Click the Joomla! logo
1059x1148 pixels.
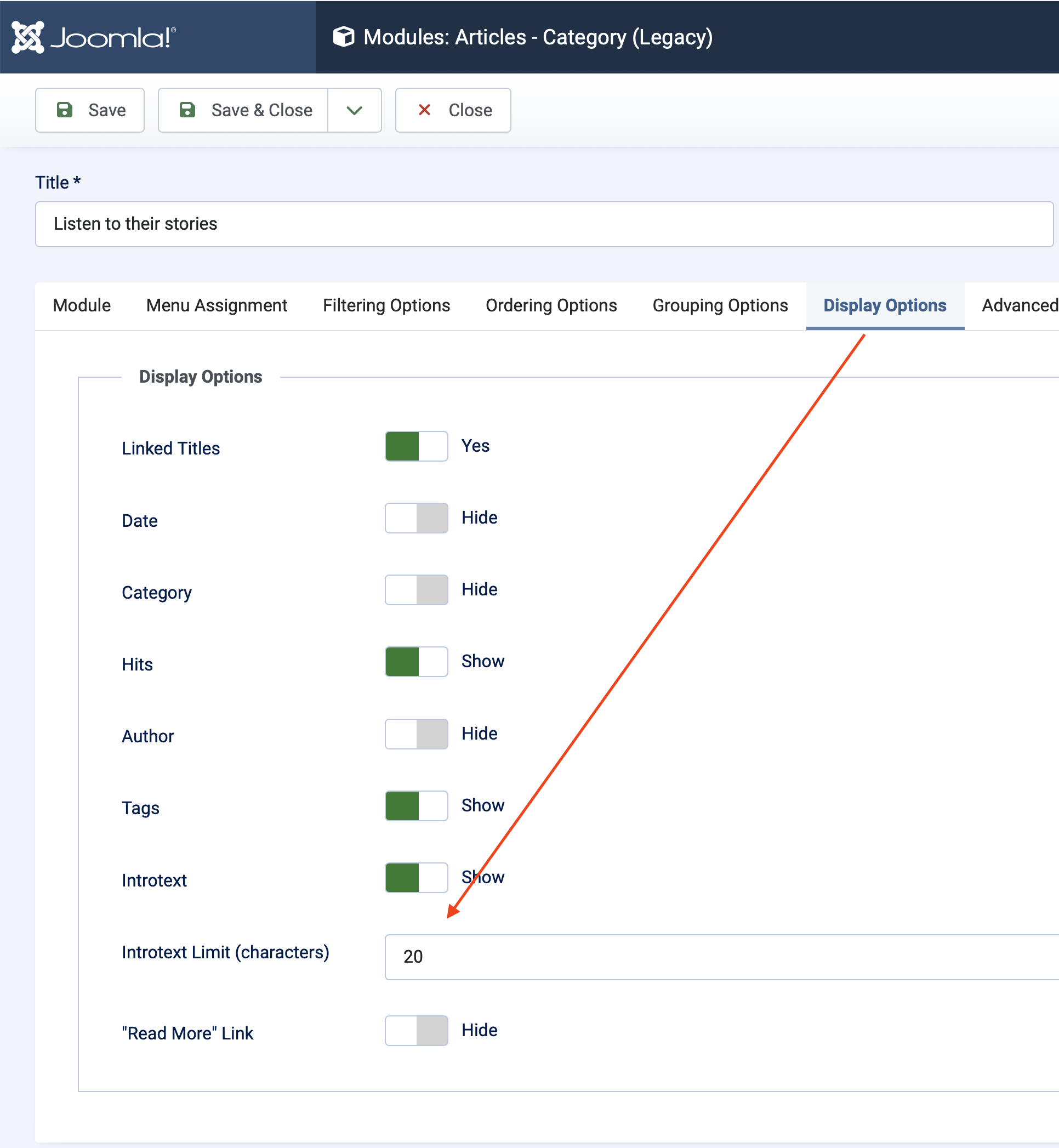pyautogui.click(x=93, y=37)
